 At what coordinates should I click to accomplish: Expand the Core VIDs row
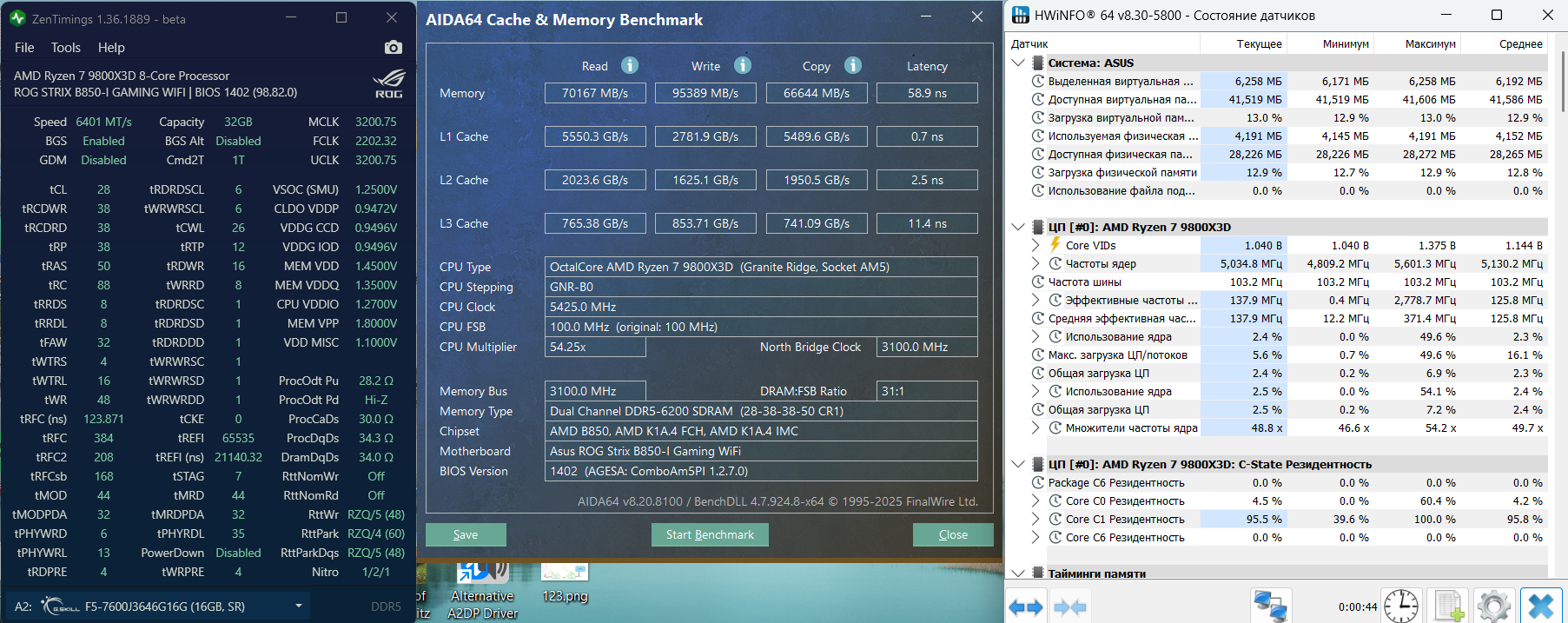[1035, 245]
